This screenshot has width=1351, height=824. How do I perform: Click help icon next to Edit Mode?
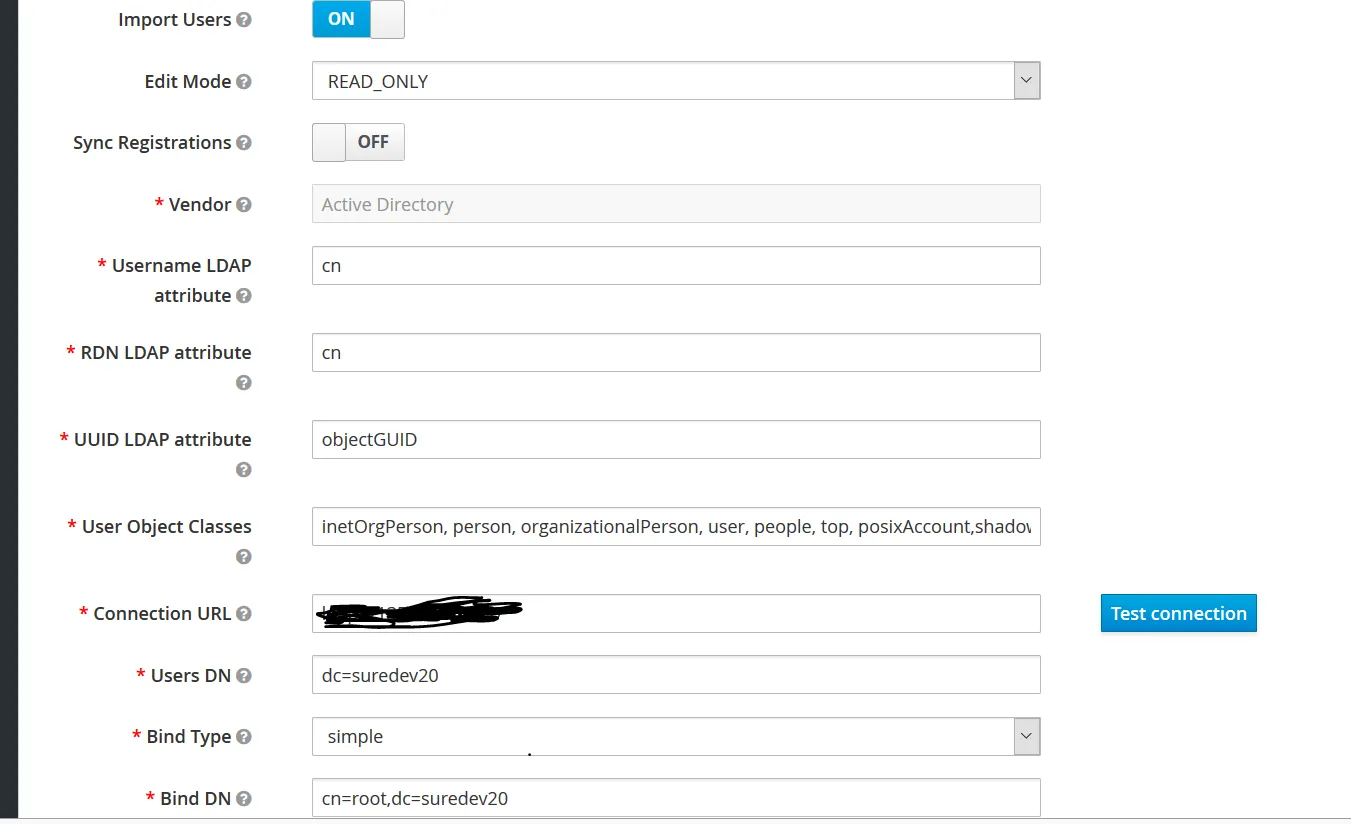pyautogui.click(x=244, y=82)
